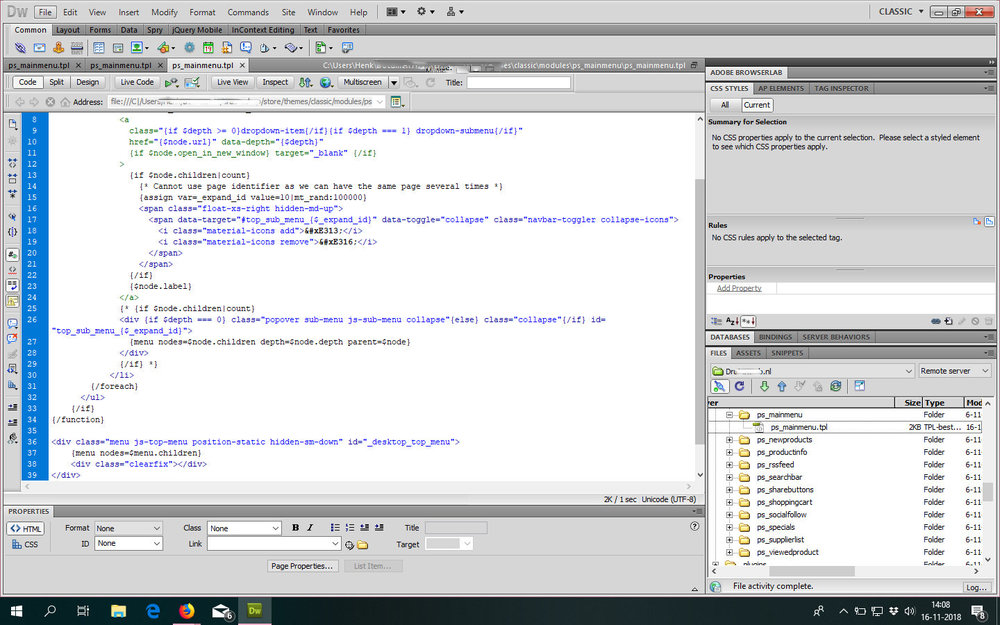Viewport: 1000px width, 625px height.
Task: Click the Page Properties button
Action: (302, 566)
